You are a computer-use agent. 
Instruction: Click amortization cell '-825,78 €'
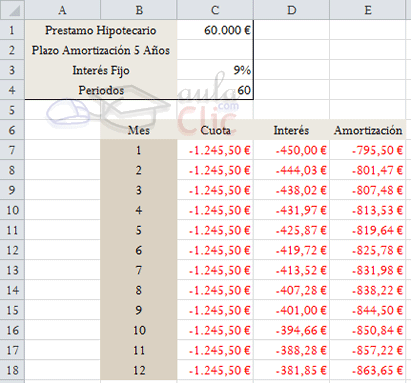click(x=368, y=250)
